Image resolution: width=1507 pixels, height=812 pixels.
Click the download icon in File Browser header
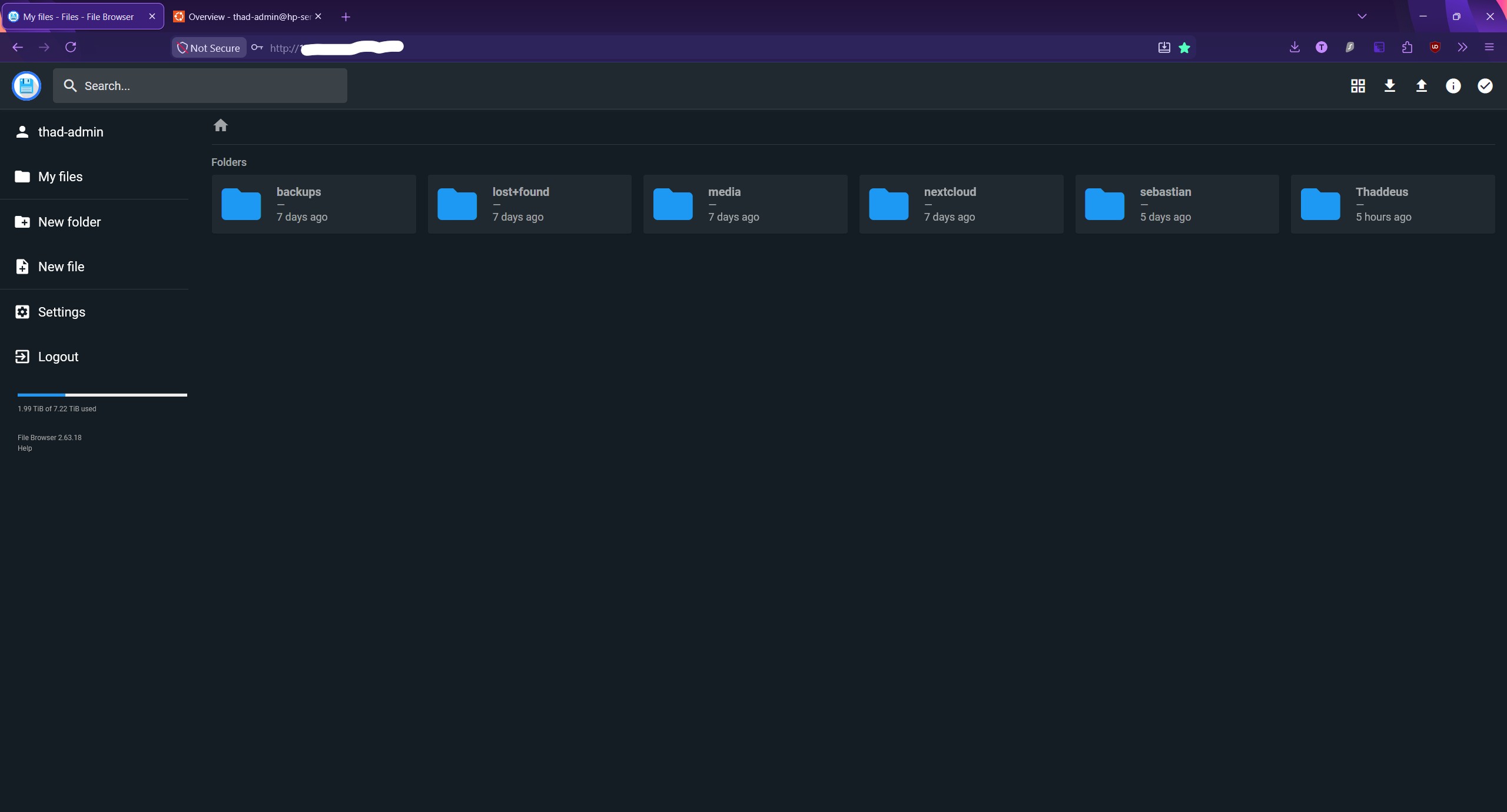click(1389, 86)
